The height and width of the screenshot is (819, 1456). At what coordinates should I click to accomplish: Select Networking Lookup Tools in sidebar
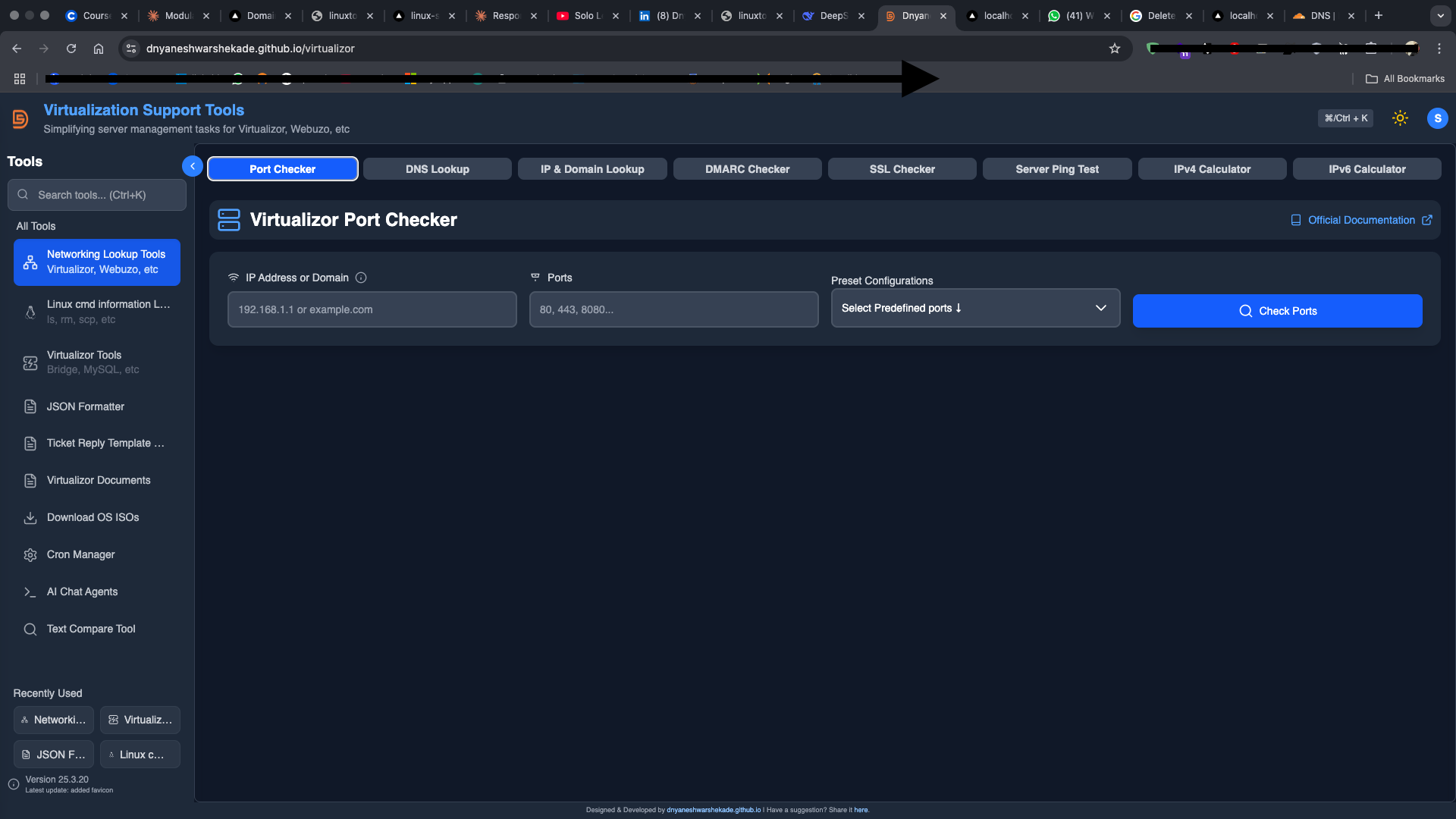pyautogui.click(x=97, y=262)
